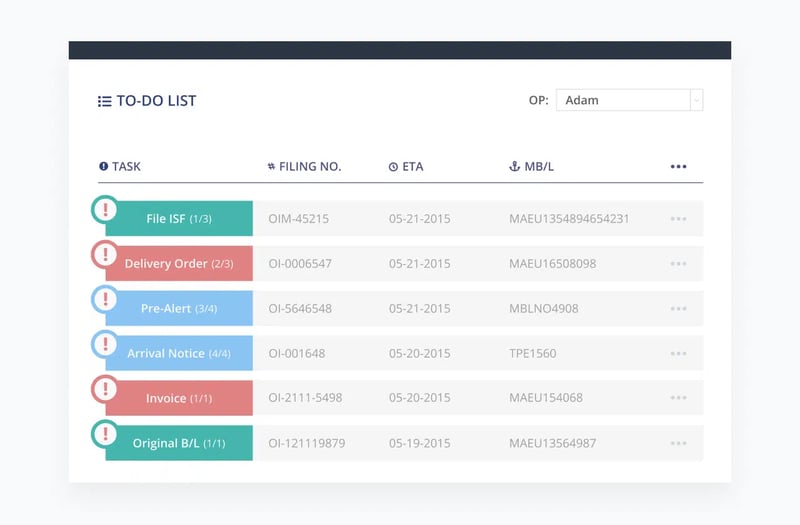Click MB/L number MAEU13564987
Image resolution: width=800 pixels, height=525 pixels.
[552, 443]
